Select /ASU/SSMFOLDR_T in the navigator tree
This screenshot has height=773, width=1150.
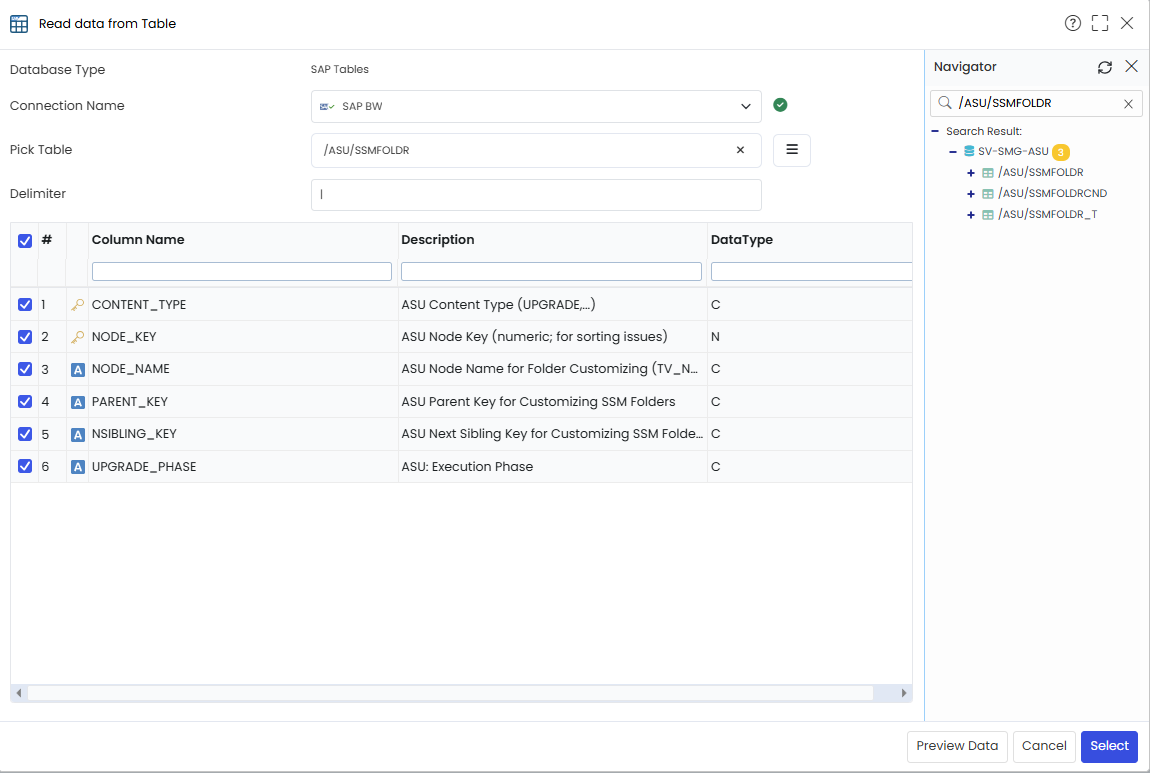(1047, 214)
